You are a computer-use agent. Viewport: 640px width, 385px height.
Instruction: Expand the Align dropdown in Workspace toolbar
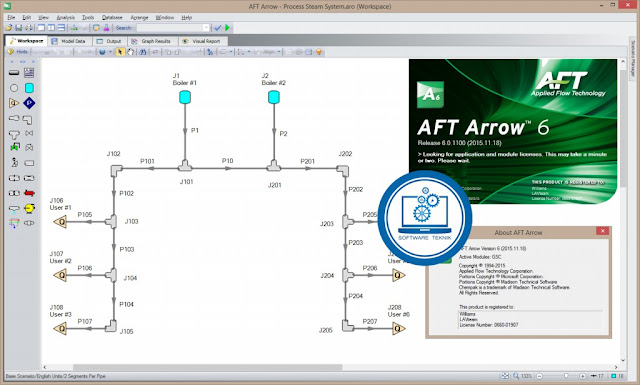tap(279, 52)
